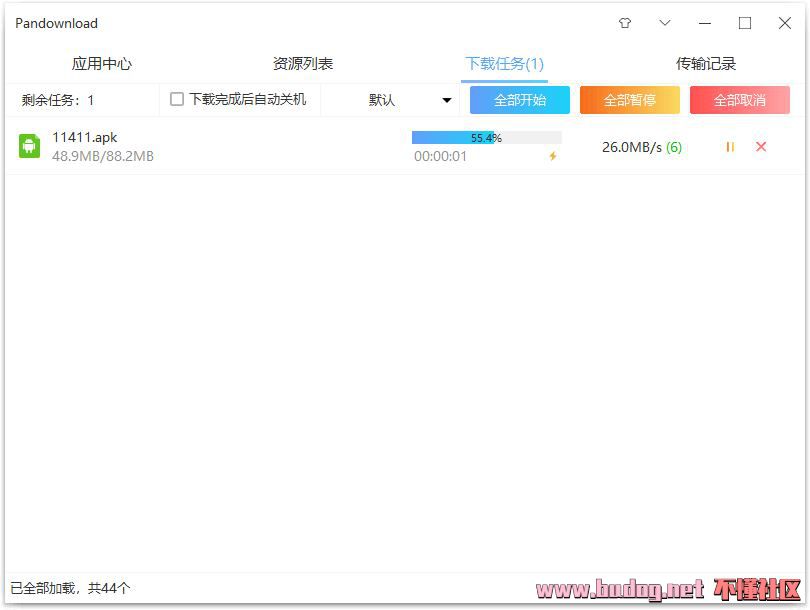Maximize the Pandownload window

point(745,23)
